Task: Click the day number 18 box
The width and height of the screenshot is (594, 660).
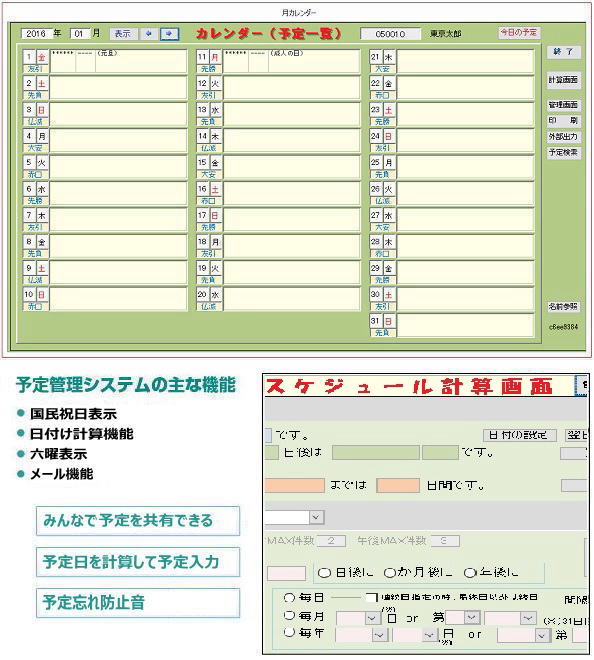Action: (202, 242)
